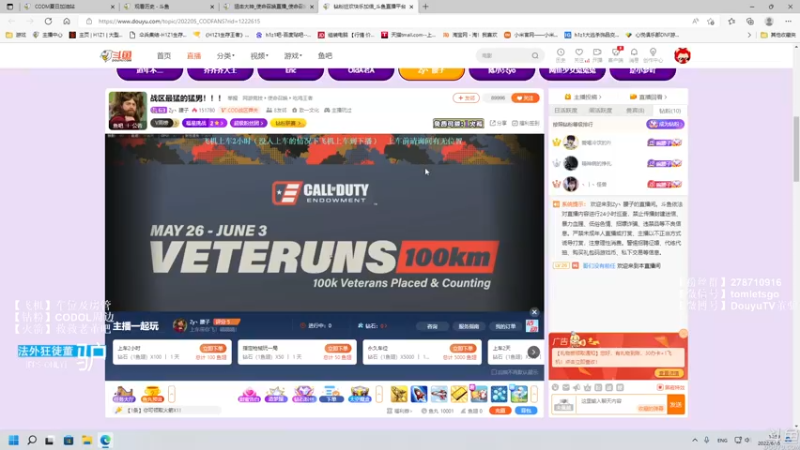The height and width of the screenshot is (450, 800).
Task: Click the 太空魔盒 treasure box icon
Action: click(x=359, y=394)
